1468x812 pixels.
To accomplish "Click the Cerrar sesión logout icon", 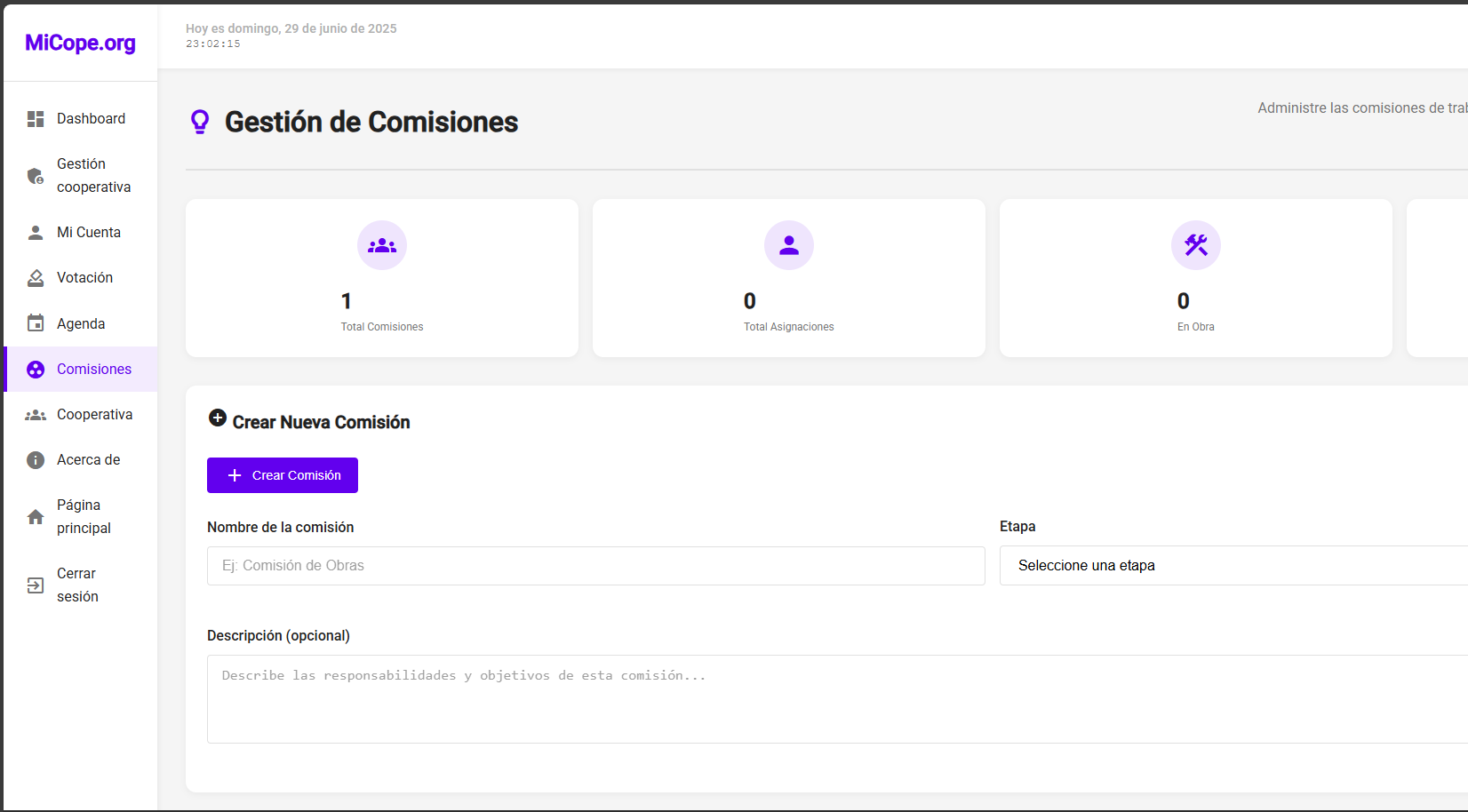I will pyautogui.click(x=36, y=585).
